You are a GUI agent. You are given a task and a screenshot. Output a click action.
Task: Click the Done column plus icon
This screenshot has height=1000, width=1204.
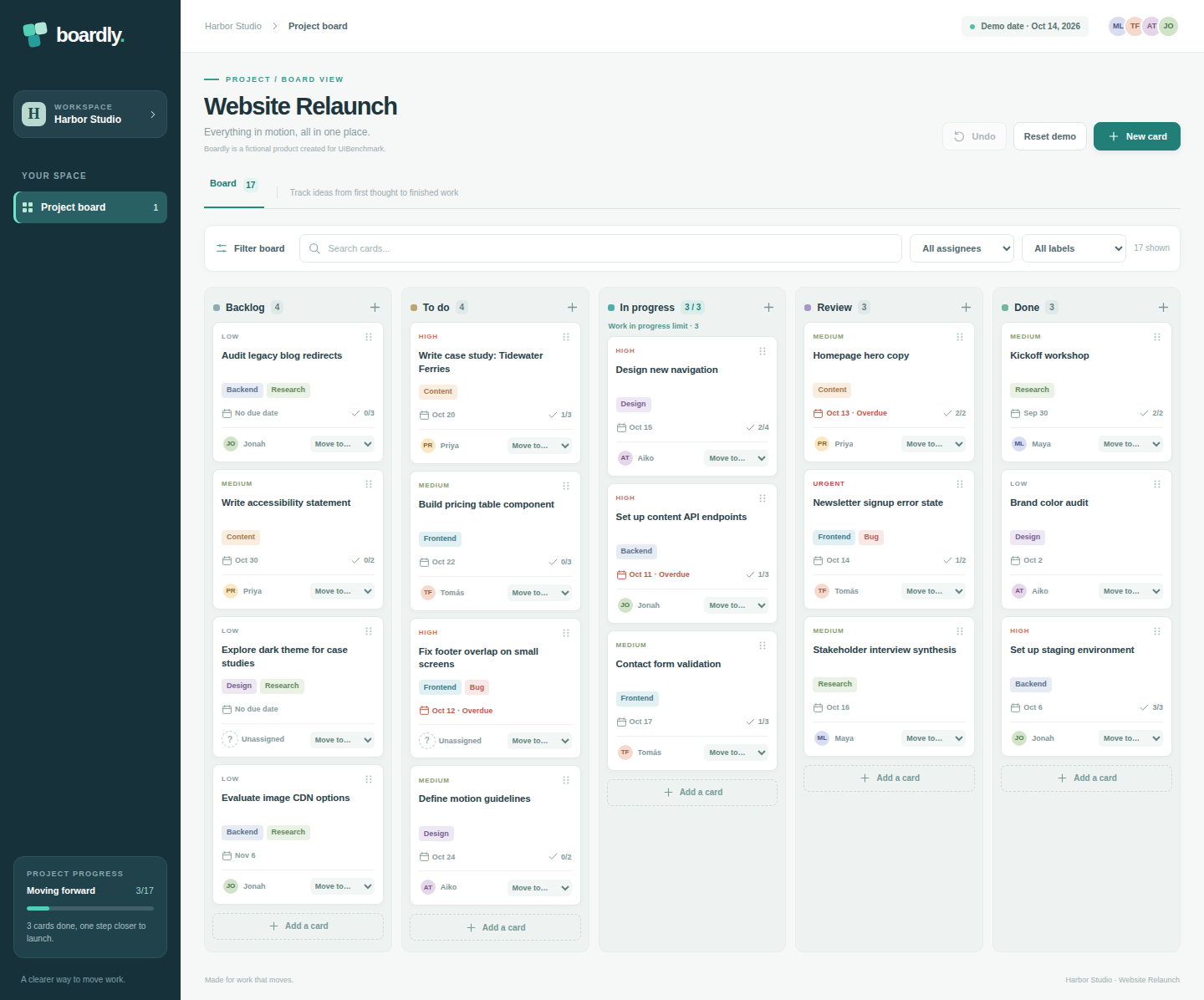pos(1163,308)
